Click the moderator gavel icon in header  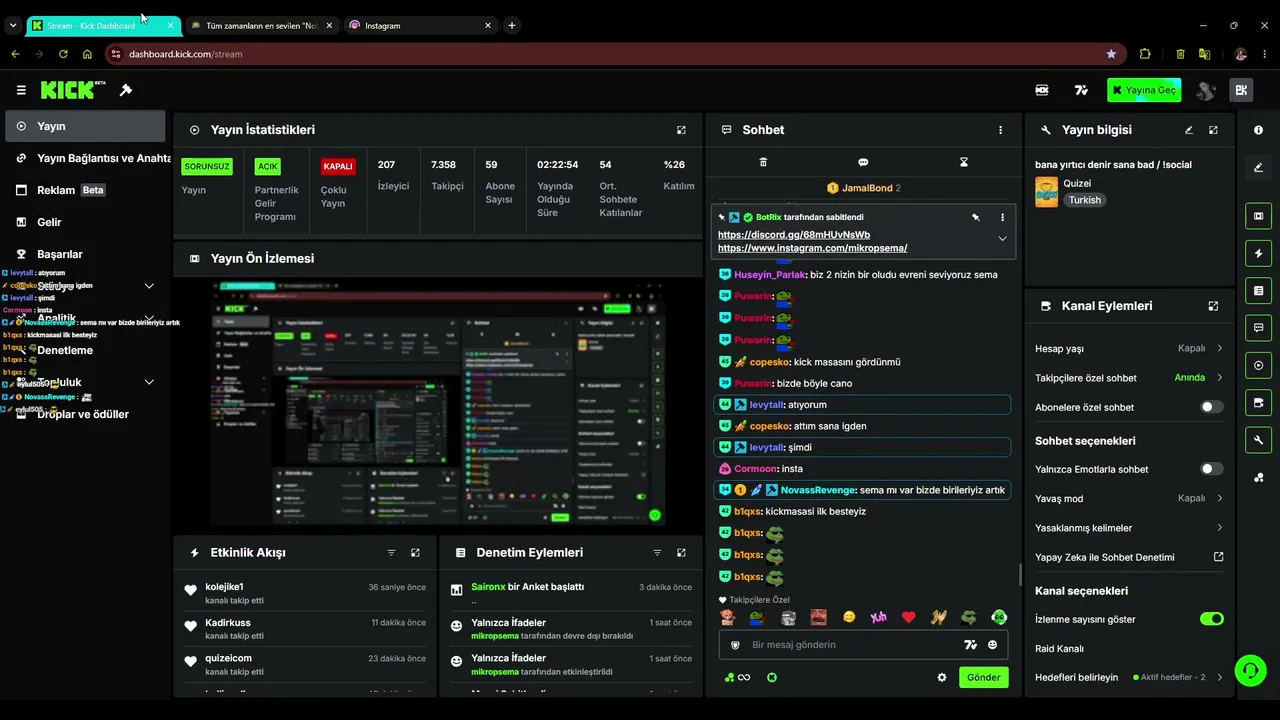click(x=126, y=90)
